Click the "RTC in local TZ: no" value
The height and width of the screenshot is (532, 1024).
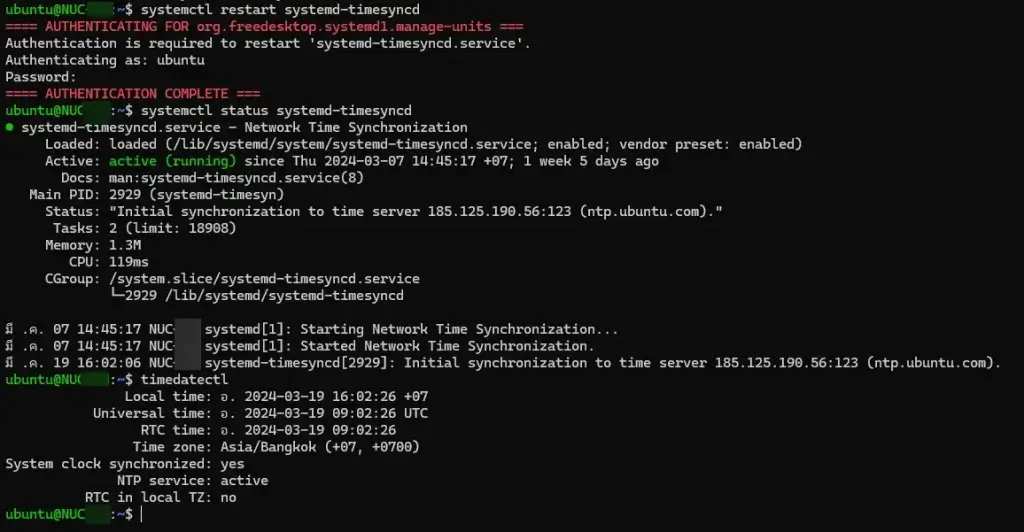point(228,497)
